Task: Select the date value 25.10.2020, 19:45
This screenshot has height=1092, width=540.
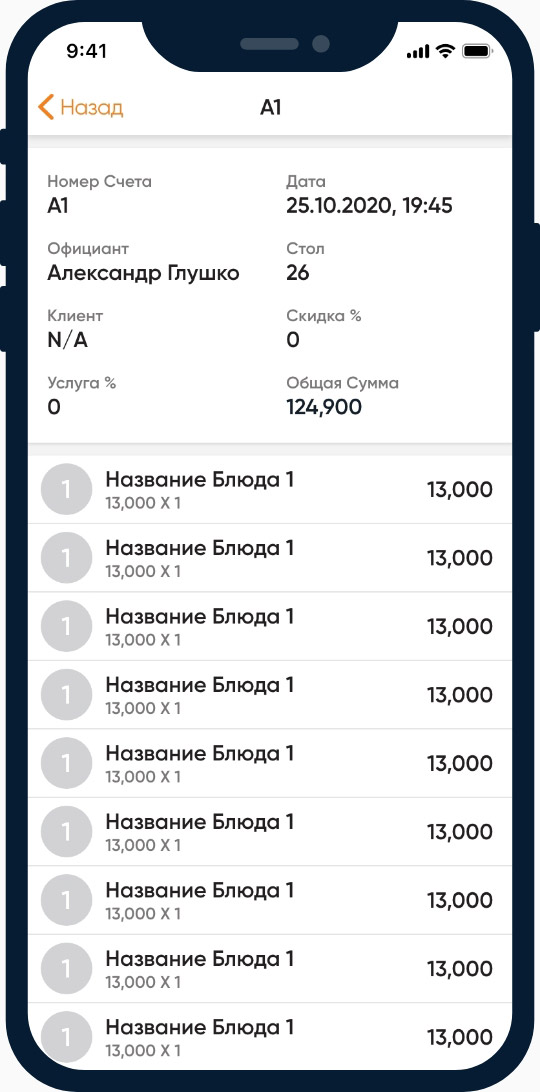Action: pos(369,206)
